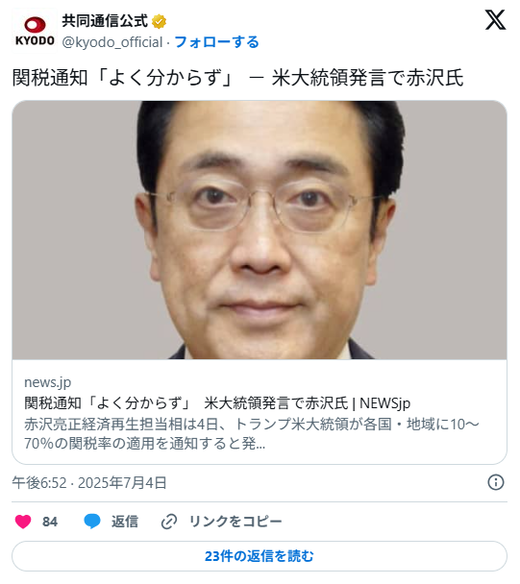Click the chain link copy icon
This screenshot has width=520, height=584.
(x=169, y=521)
